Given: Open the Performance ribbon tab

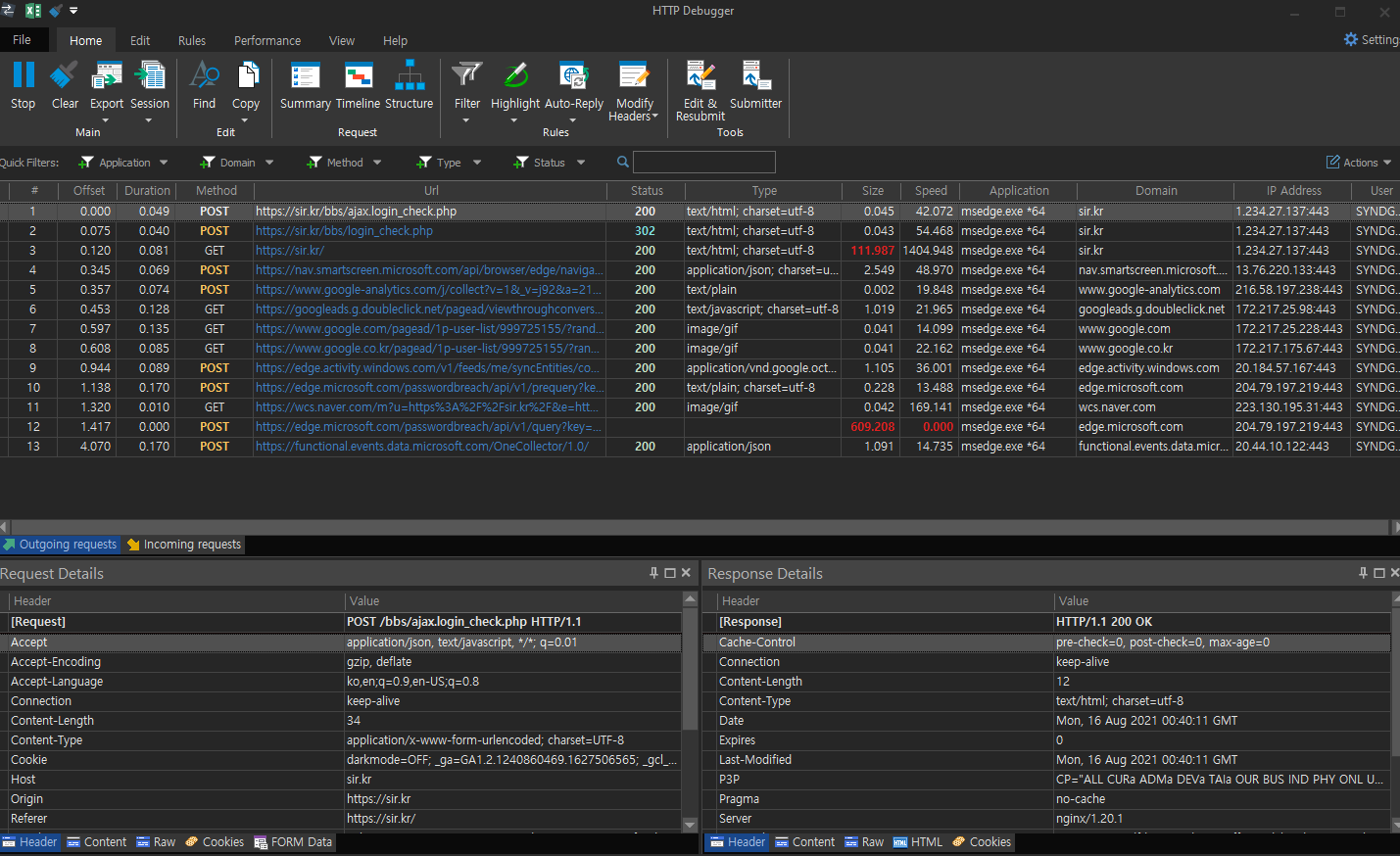Looking at the screenshot, I should (x=266, y=41).
